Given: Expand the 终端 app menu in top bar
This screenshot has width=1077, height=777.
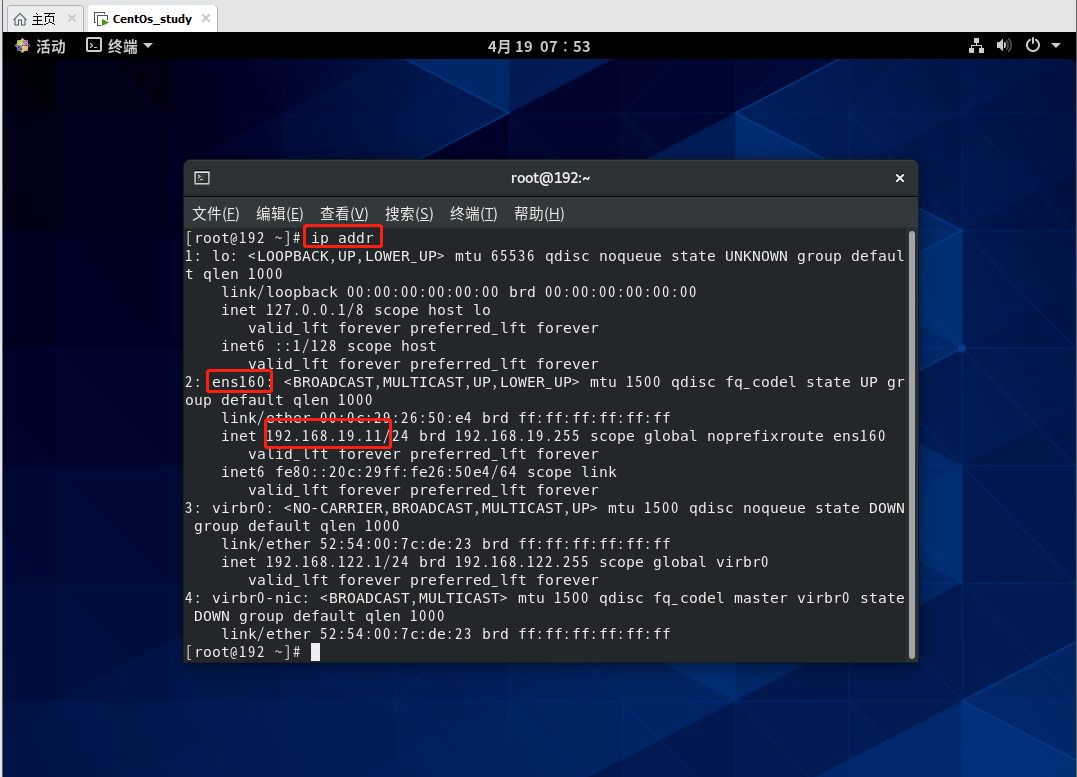Looking at the screenshot, I should click(120, 46).
